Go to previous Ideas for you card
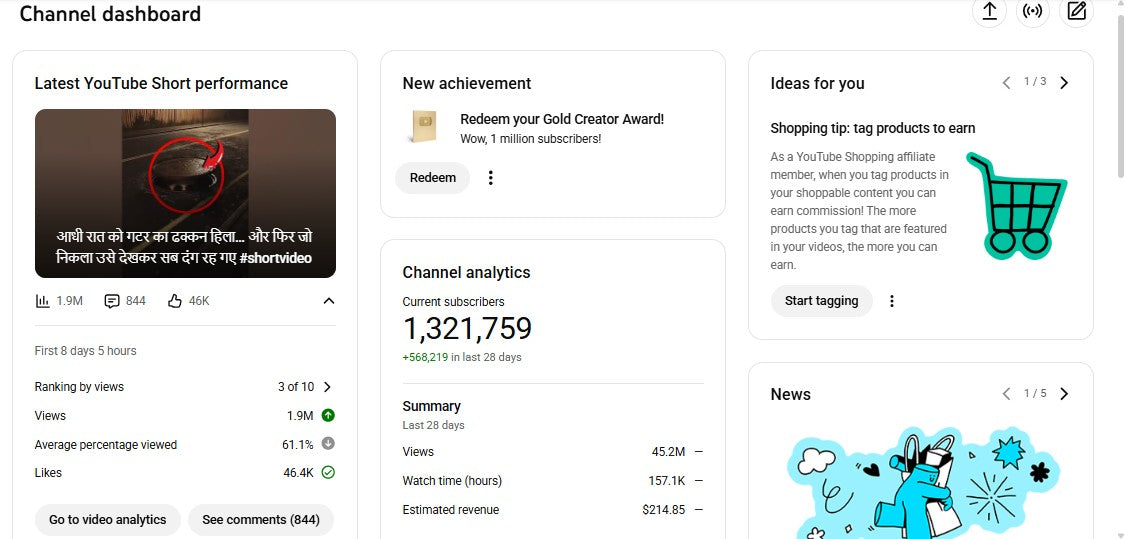 [x=1006, y=83]
